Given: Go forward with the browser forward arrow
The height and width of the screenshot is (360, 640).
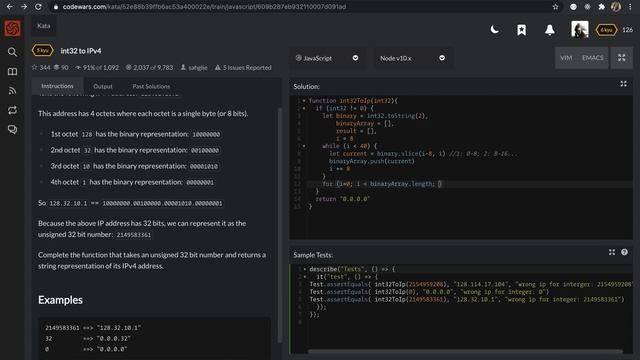Looking at the screenshot, I should [24, 7].
